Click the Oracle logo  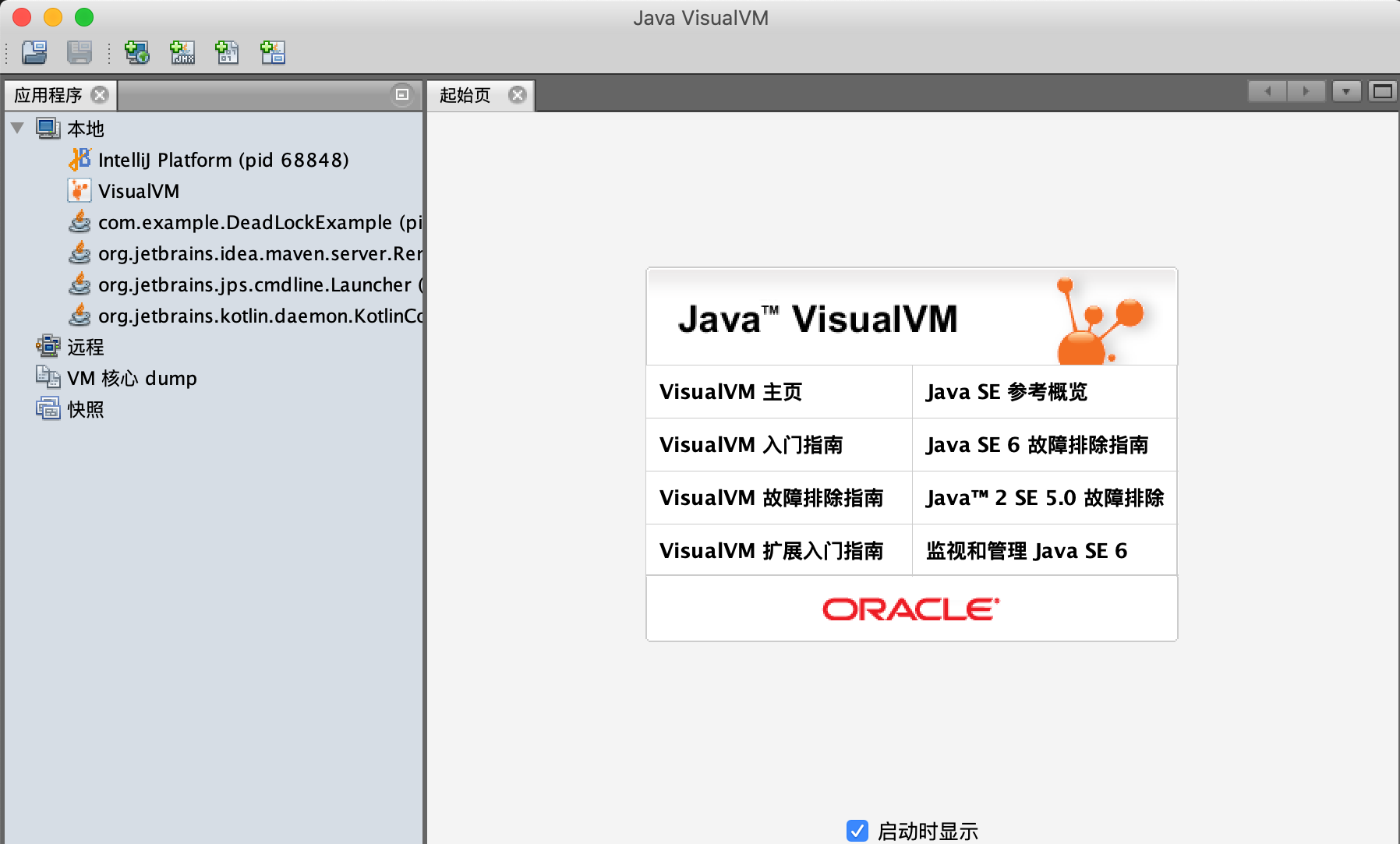point(911,609)
